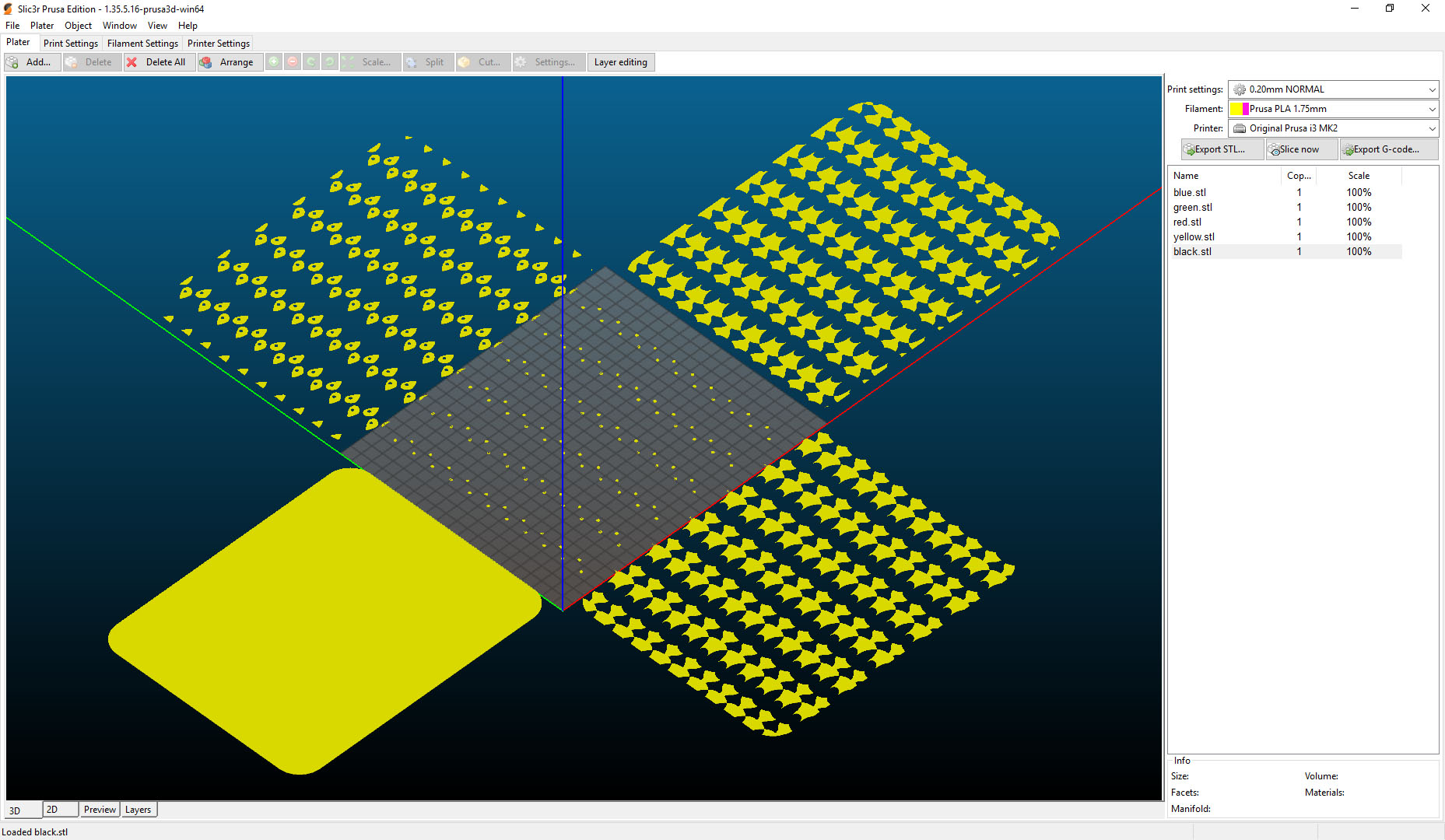Switch viewport to the Preview view

(x=100, y=810)
